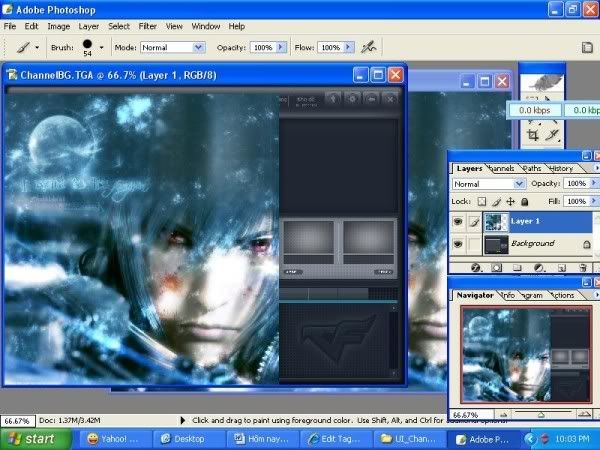This screenshot has width=600, height=450.
Task: Hide the Background layer eye icon
Action: (x=458, y=244)
